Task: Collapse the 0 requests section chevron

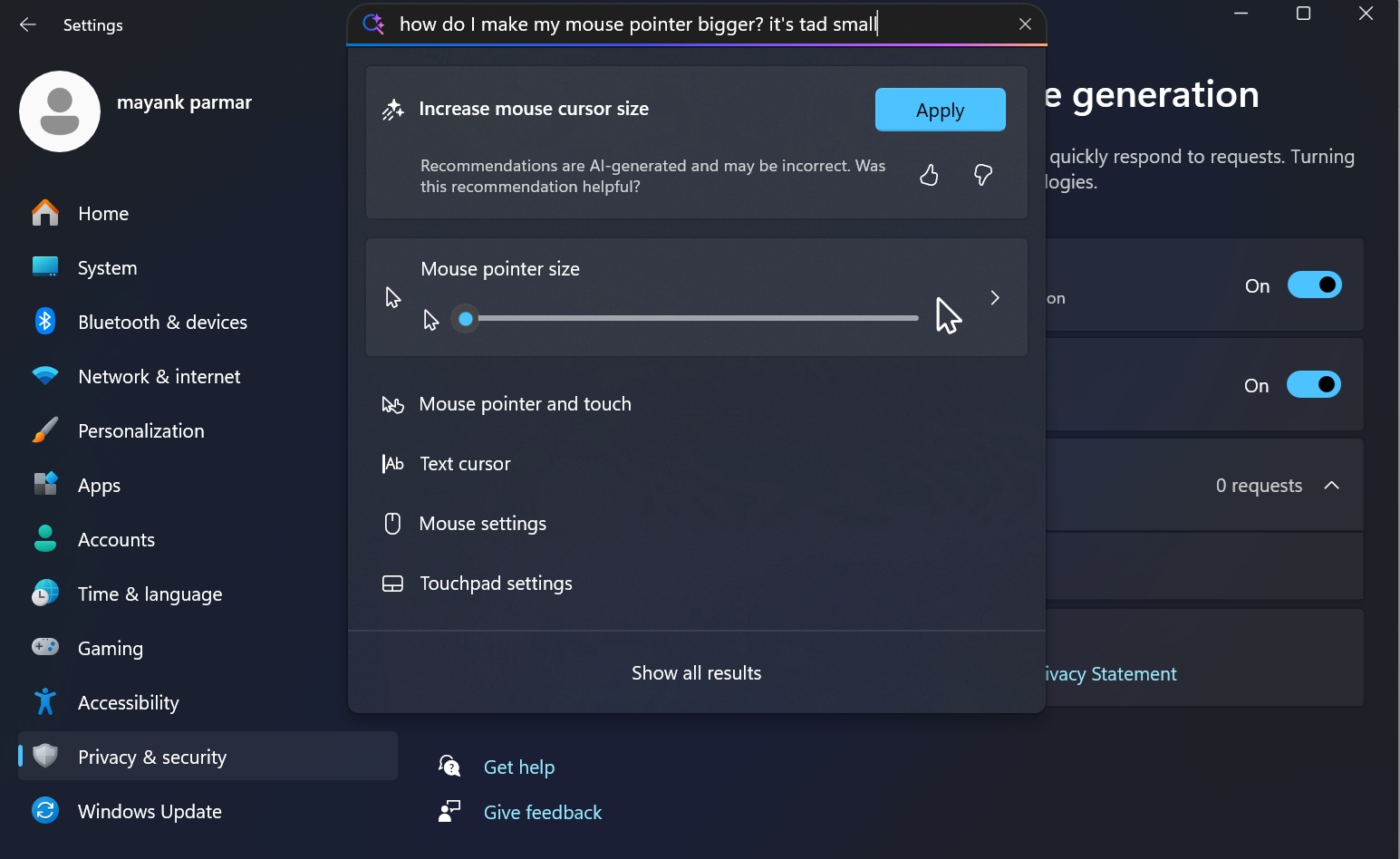Action: (x=1331, y=485)
